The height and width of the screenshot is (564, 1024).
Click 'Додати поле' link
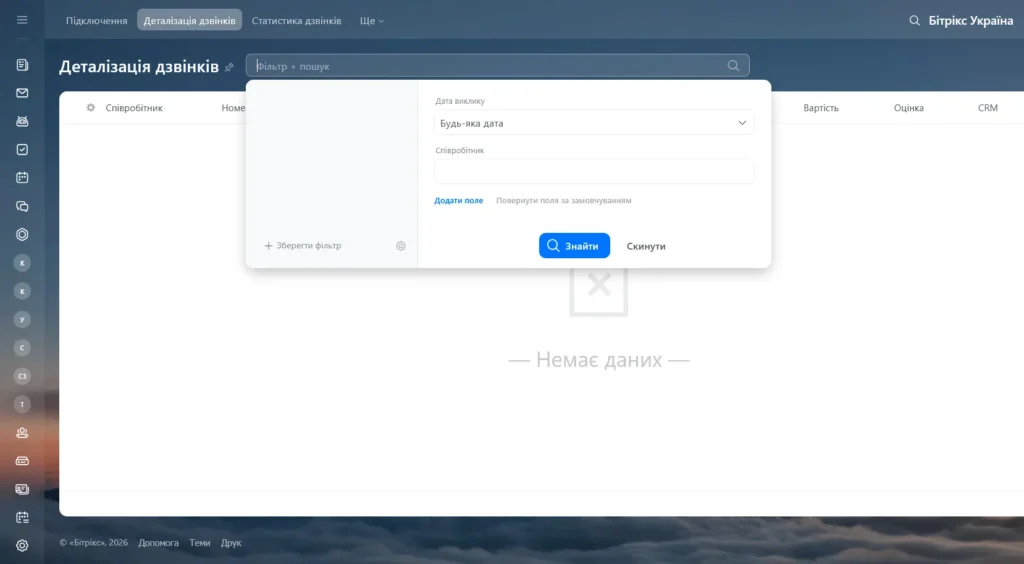pos(458,200)
